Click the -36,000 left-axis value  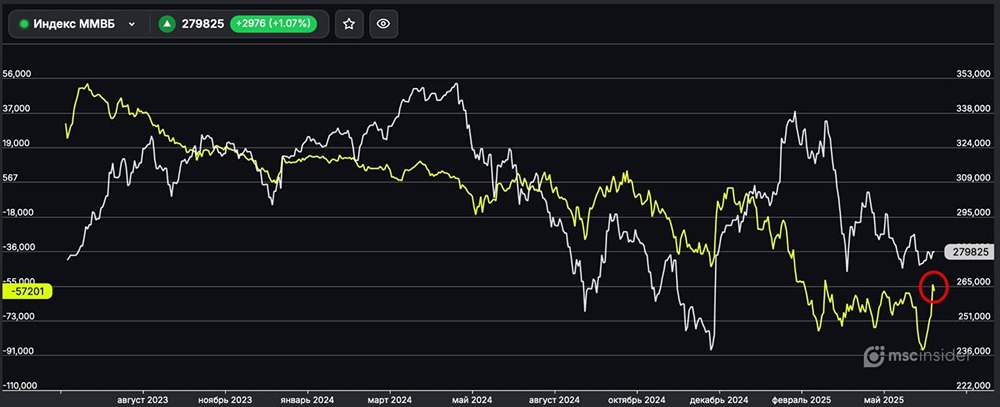point(18,248)
